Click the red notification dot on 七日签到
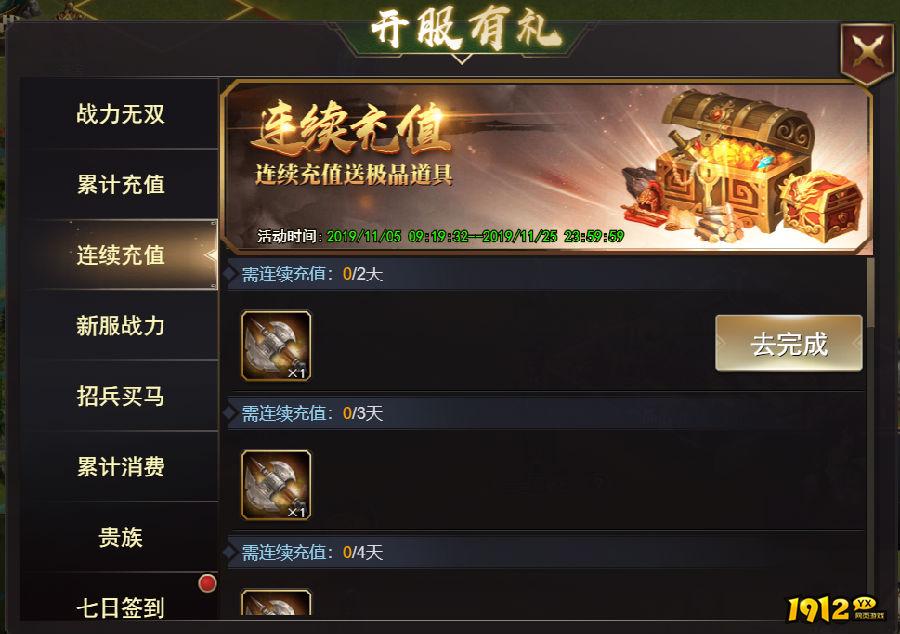This screenshot has width=900, height=634. (x=207, y=584)
